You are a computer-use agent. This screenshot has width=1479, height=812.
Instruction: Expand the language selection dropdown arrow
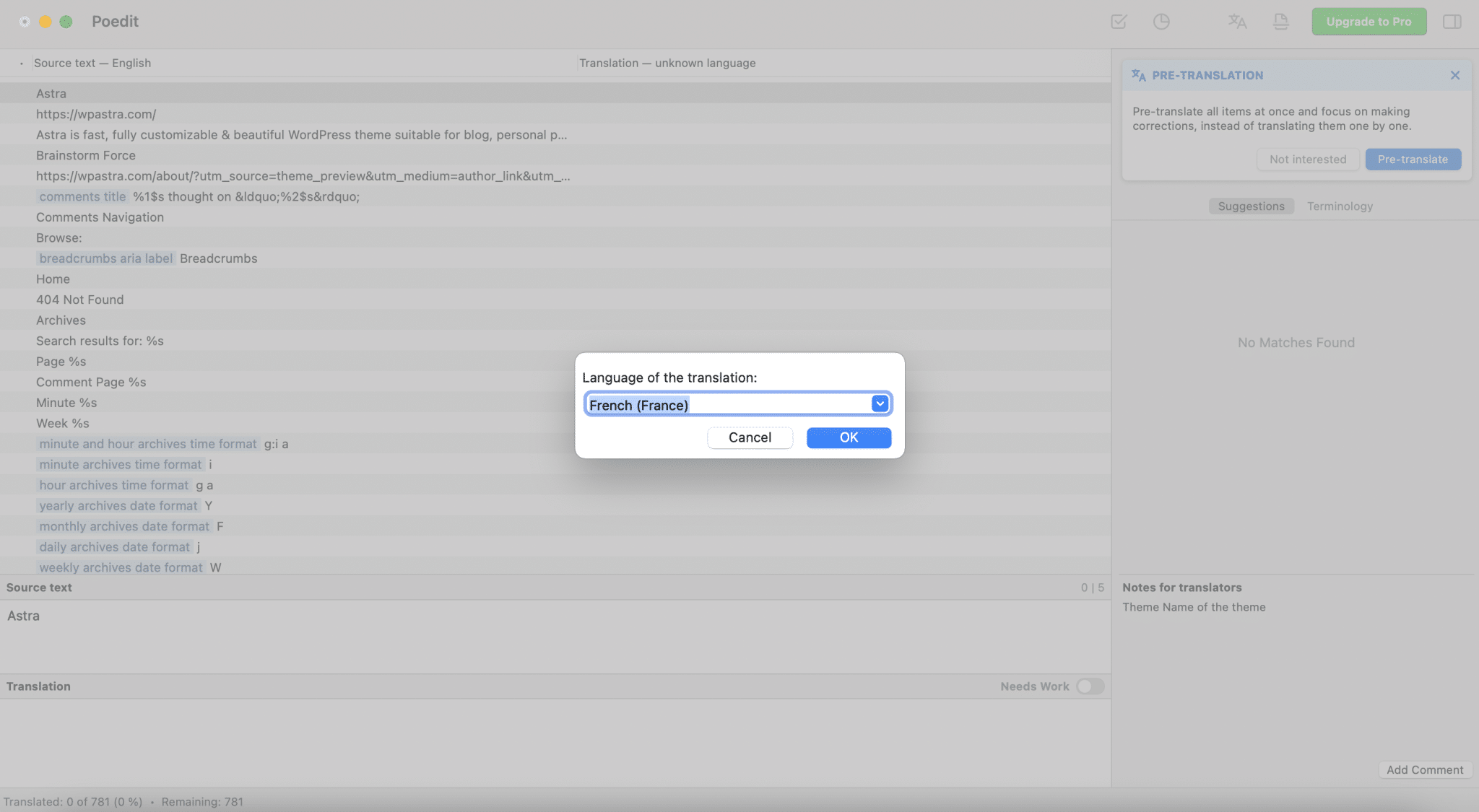[879, 403]
